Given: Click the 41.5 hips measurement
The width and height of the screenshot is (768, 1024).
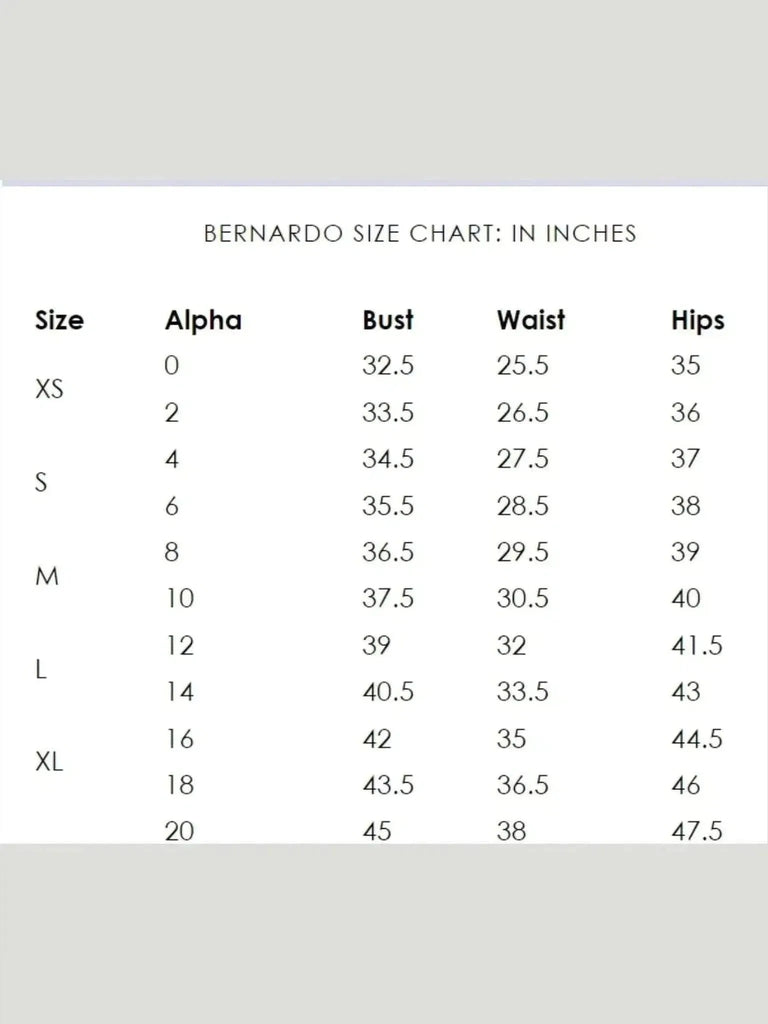Looking at the screenshot, I should 697,646.
